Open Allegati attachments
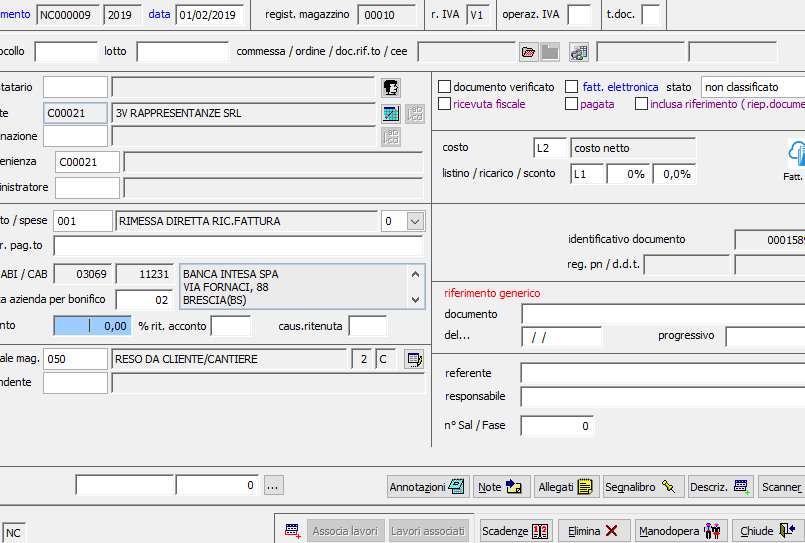 click(x=566, y=487)
